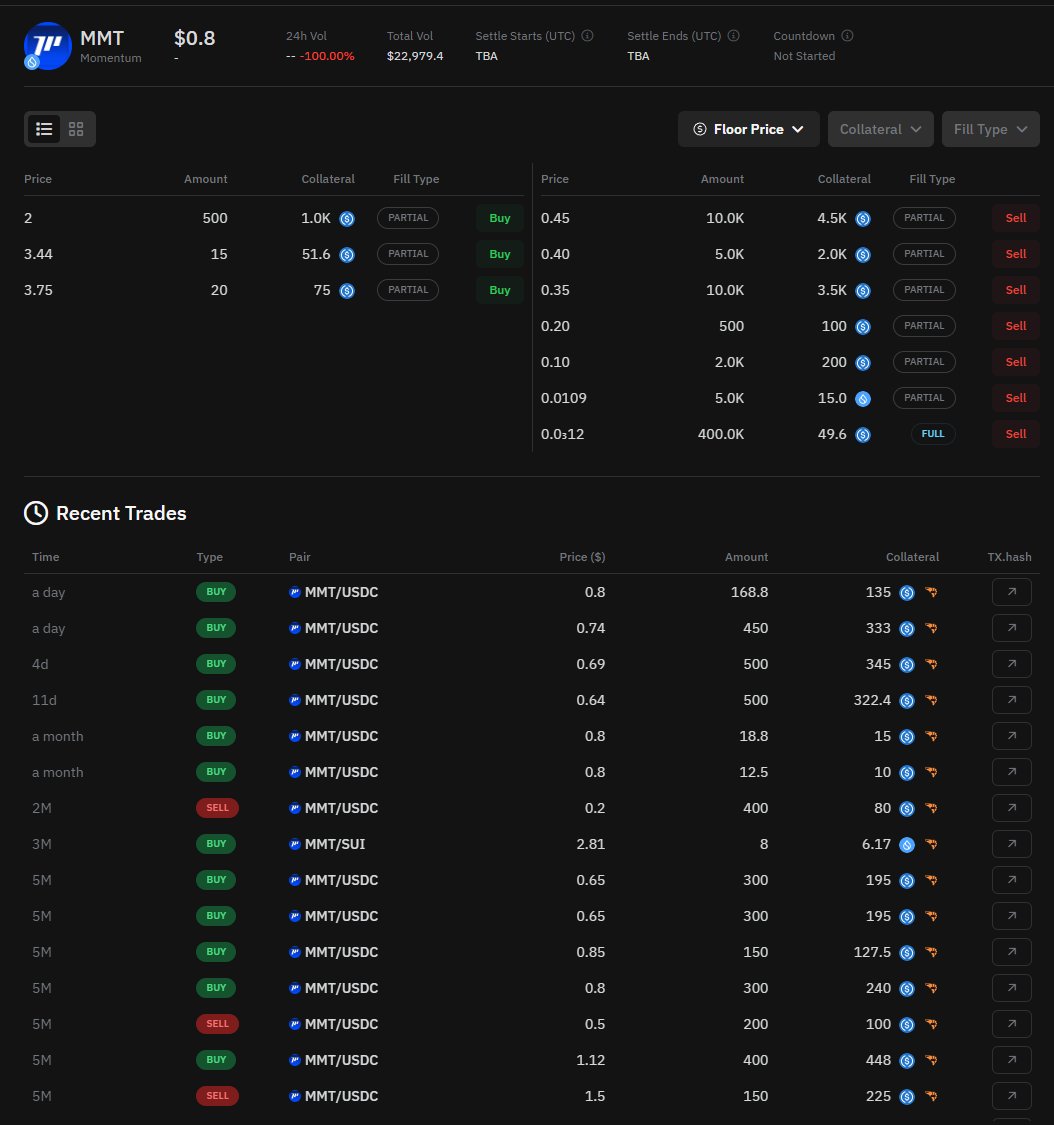Open the transaction hash link for the first trade
Viewport: 1054px width, 1125px height.
[x=1011, y=592]
